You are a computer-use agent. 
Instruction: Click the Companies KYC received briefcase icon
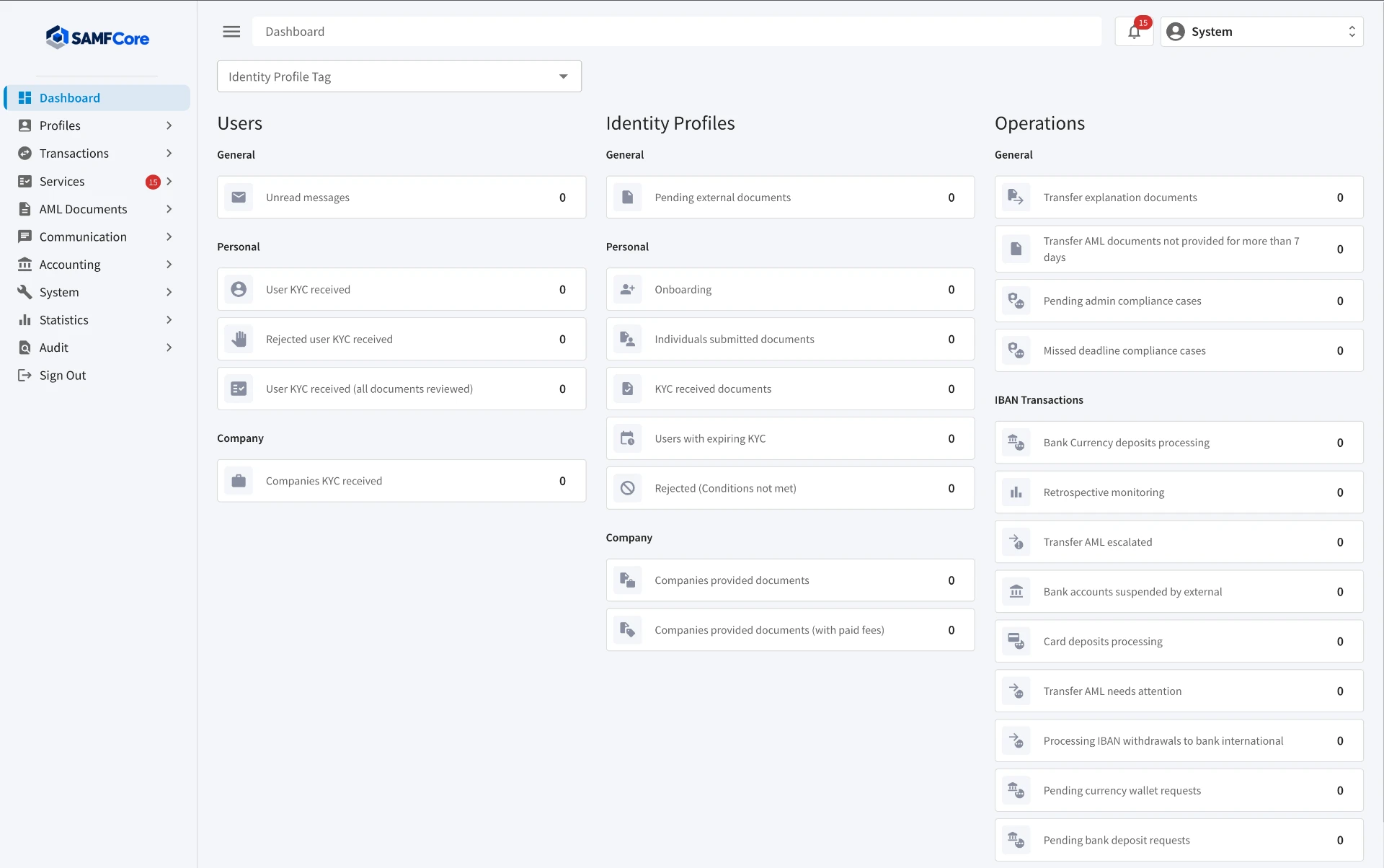[x=239, y=481]
